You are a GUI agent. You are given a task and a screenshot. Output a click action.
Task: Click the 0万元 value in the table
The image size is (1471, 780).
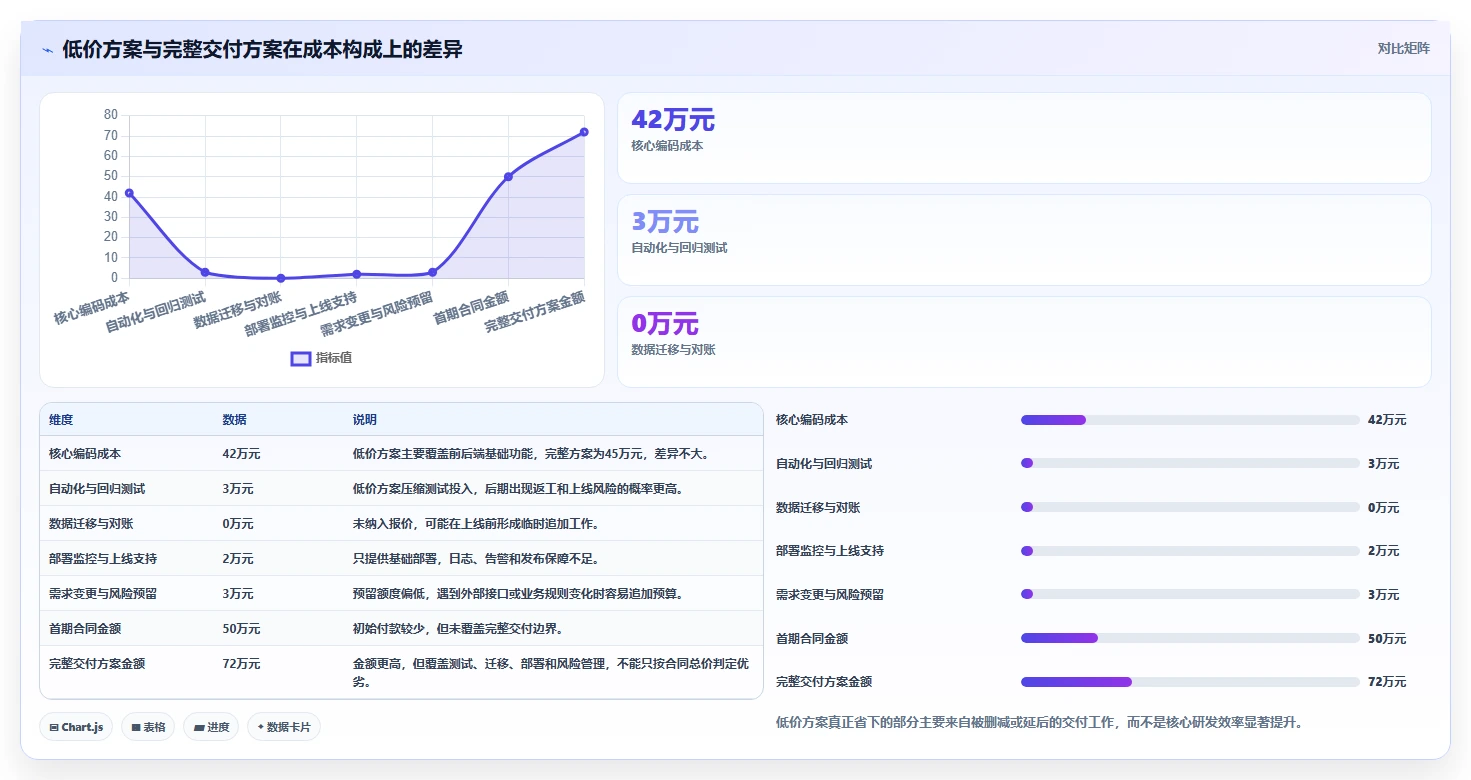pos(238,524)
